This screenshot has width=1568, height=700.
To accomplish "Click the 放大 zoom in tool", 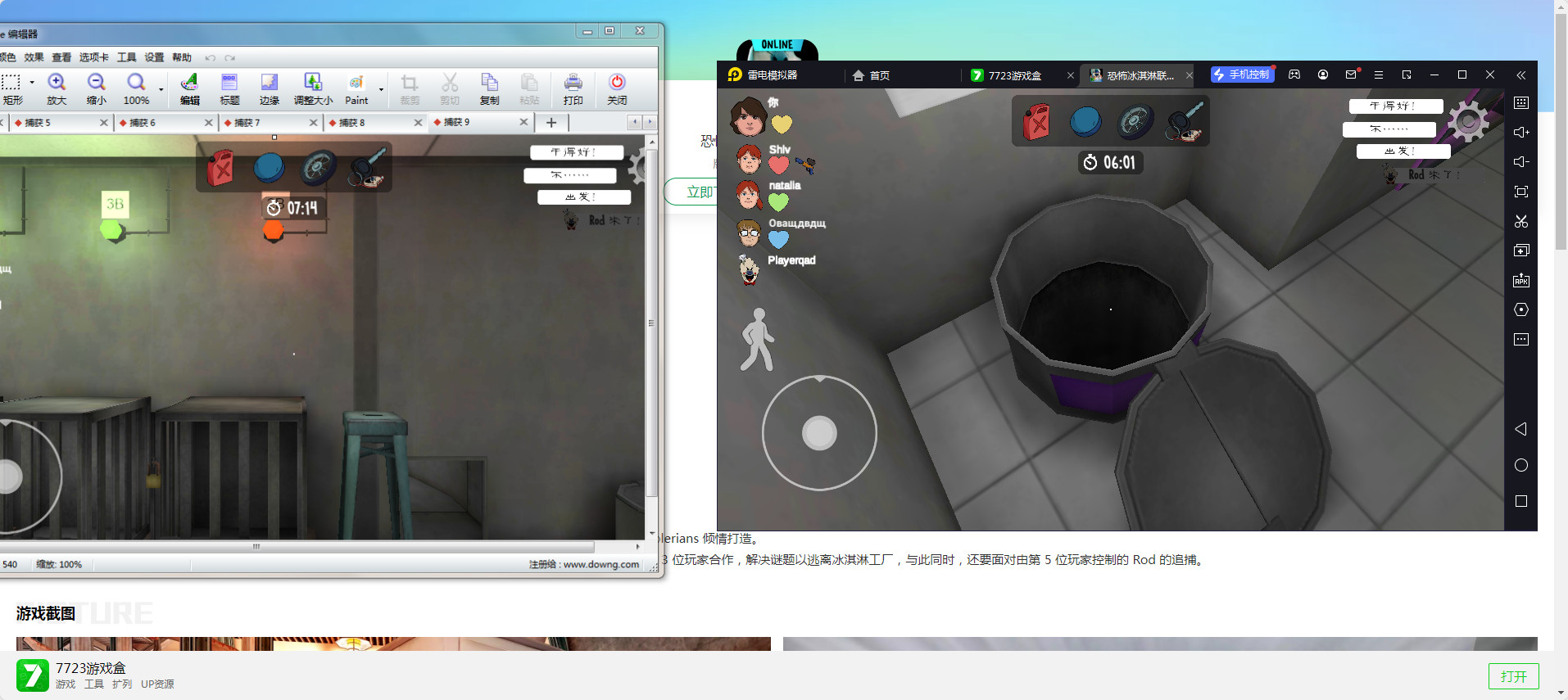I will [x=57, y=89].
